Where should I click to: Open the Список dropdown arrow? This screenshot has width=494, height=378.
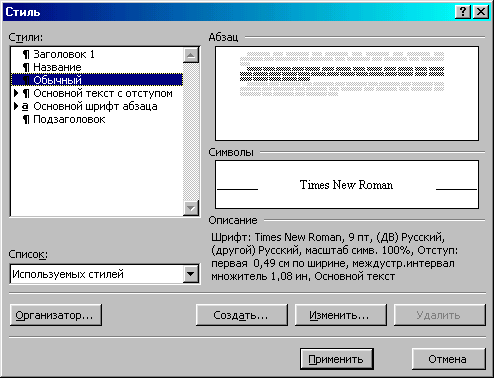191,274
